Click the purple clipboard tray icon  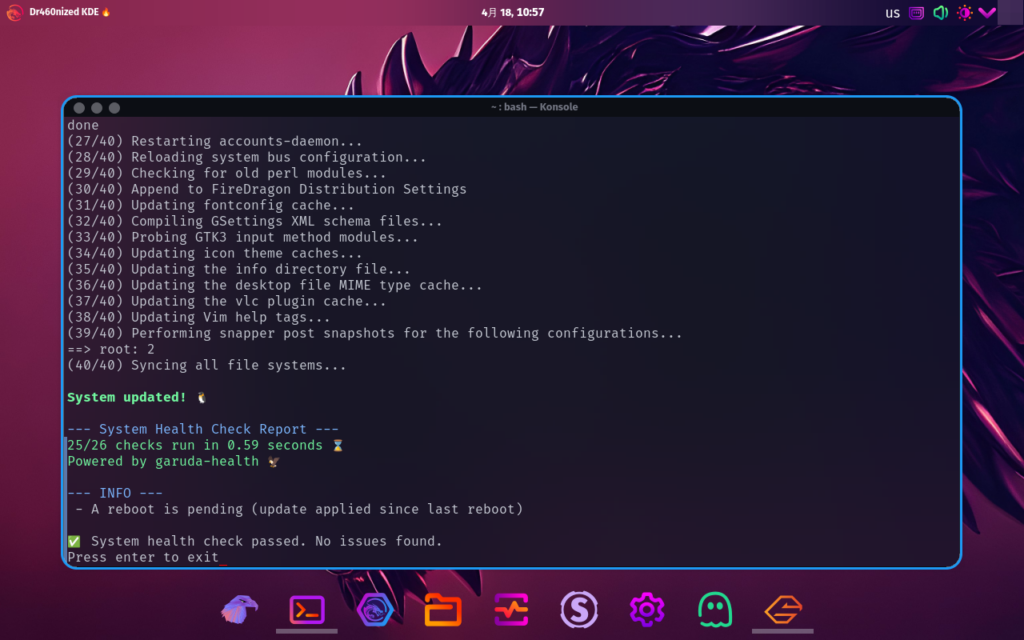pos(916,13)
